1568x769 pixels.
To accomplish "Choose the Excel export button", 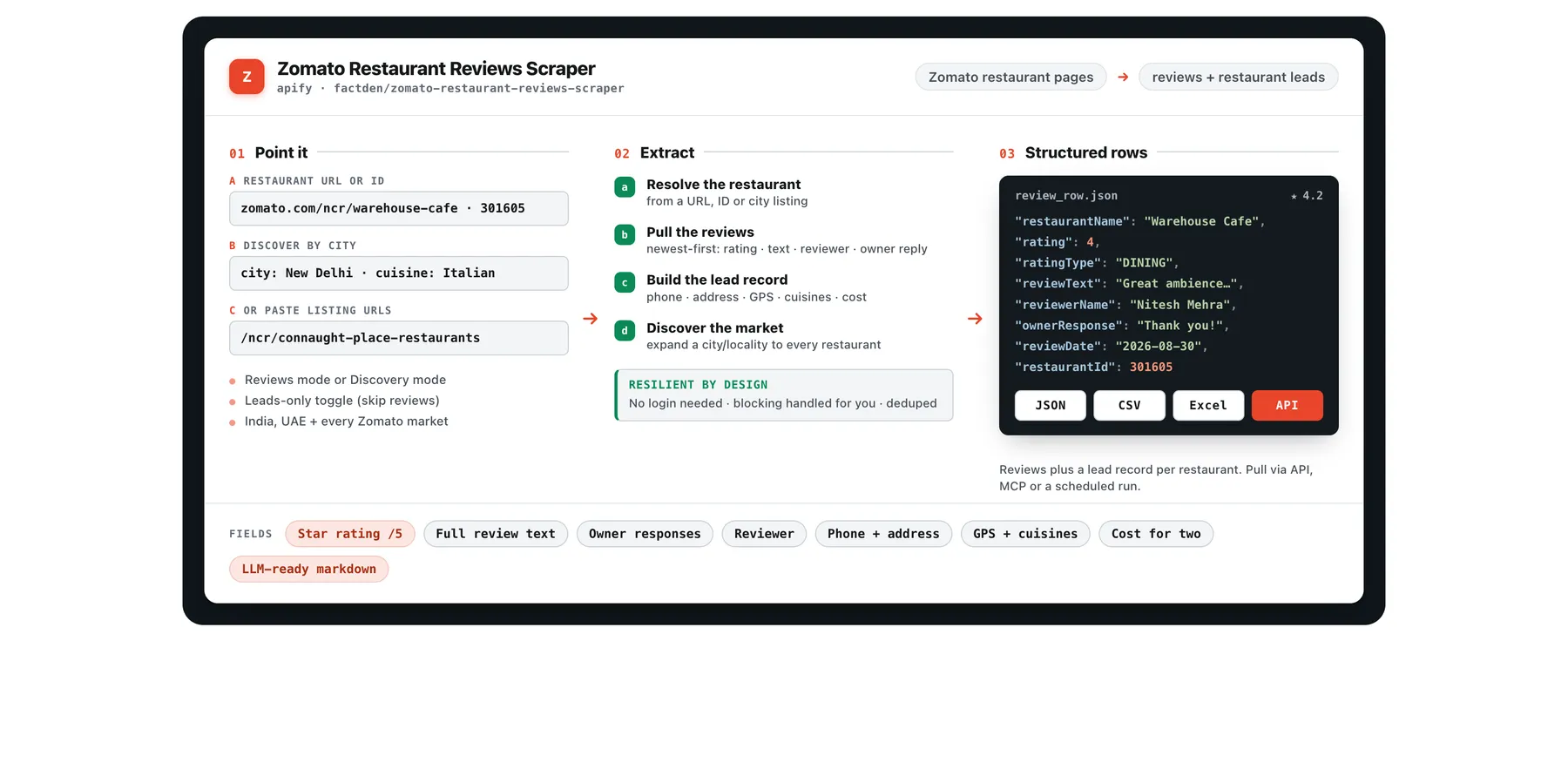I will 1208,406.
